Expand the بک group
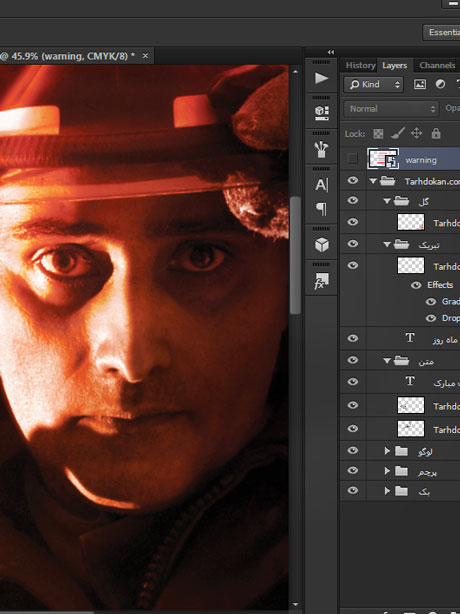Image resolution: width=460 pixels, height=614 pixels. pyautogui.click(x=387, y=491)
